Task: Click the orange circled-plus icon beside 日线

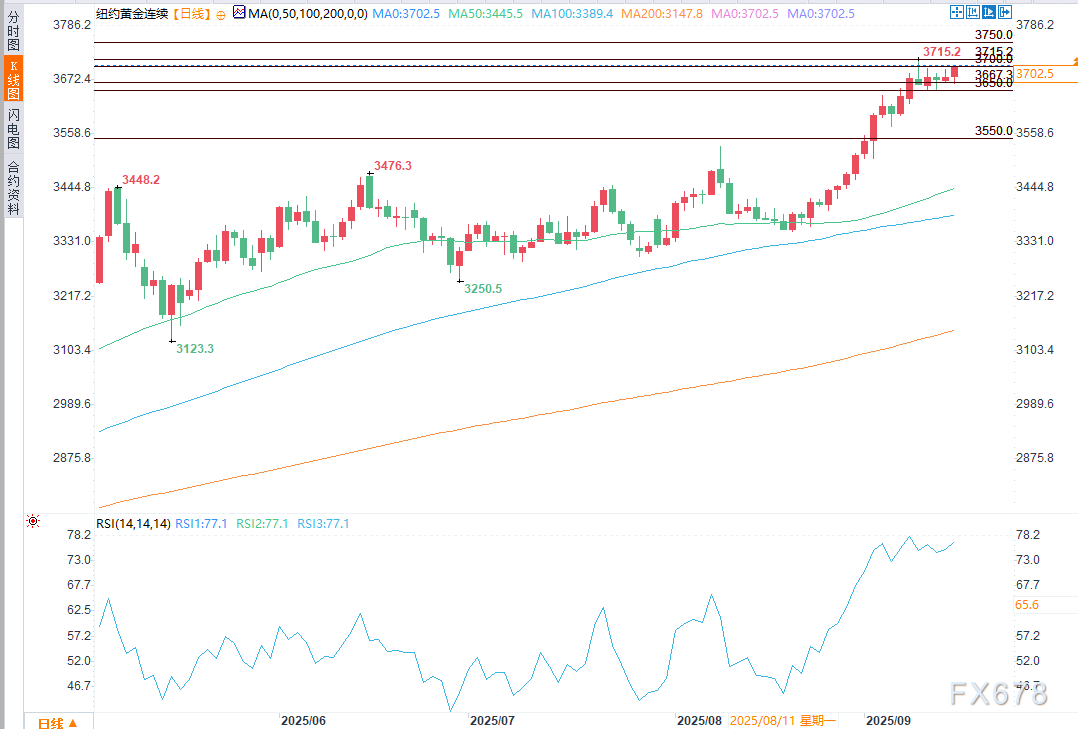Action: pos(221,15)
